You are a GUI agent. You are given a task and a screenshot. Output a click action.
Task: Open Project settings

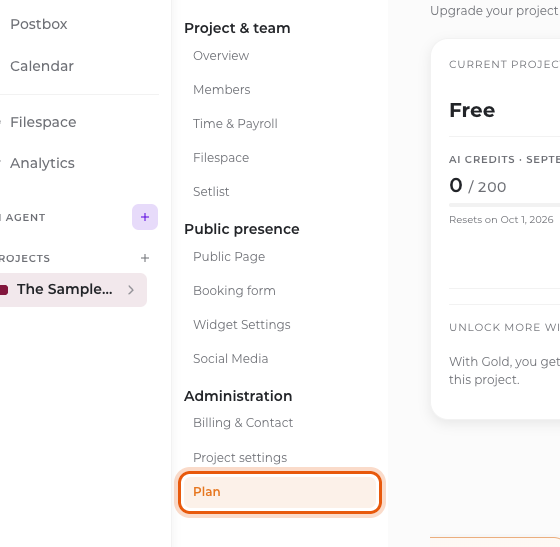[x=240, y=458]
